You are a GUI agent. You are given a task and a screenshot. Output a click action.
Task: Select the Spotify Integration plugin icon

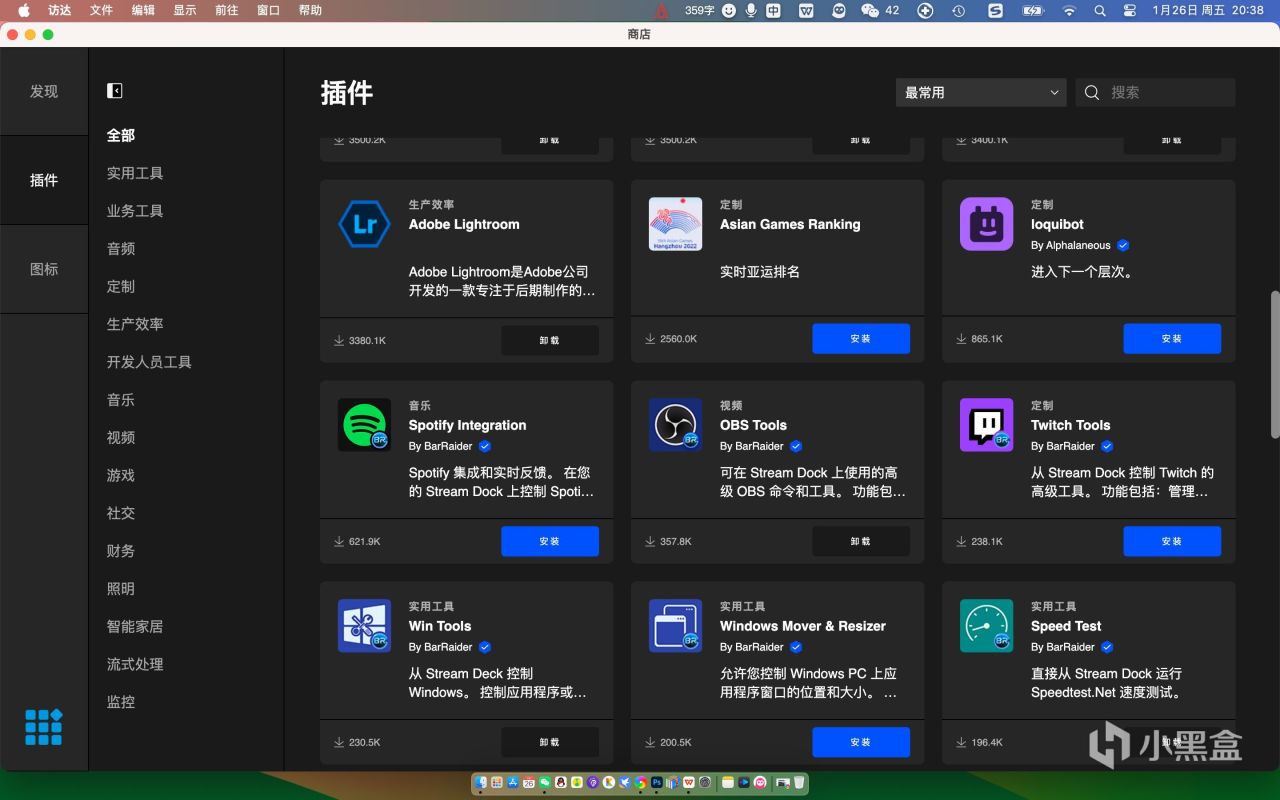click(x=364, y=425)
